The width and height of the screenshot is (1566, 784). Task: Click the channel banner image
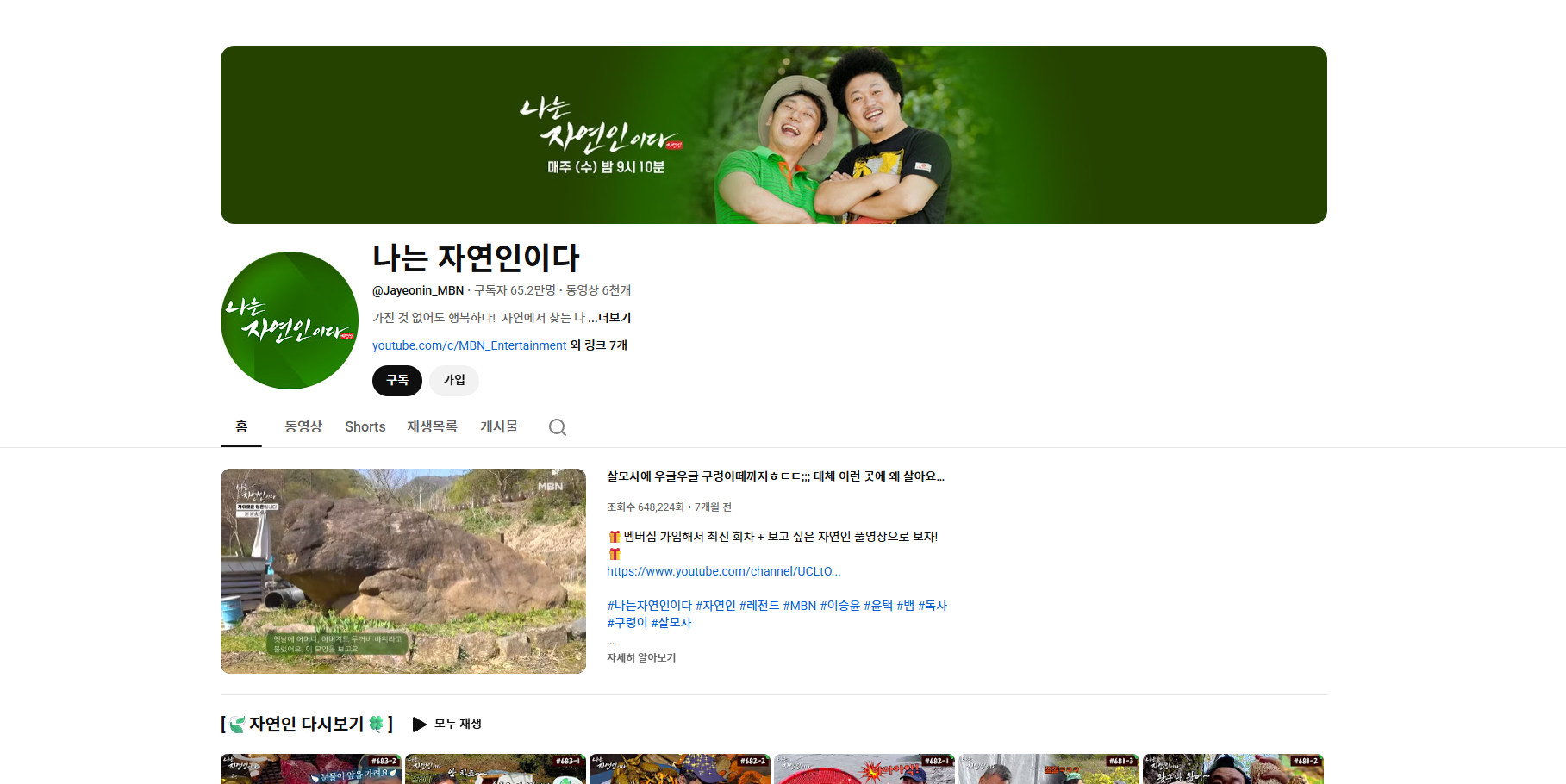[x=773, y=135]
